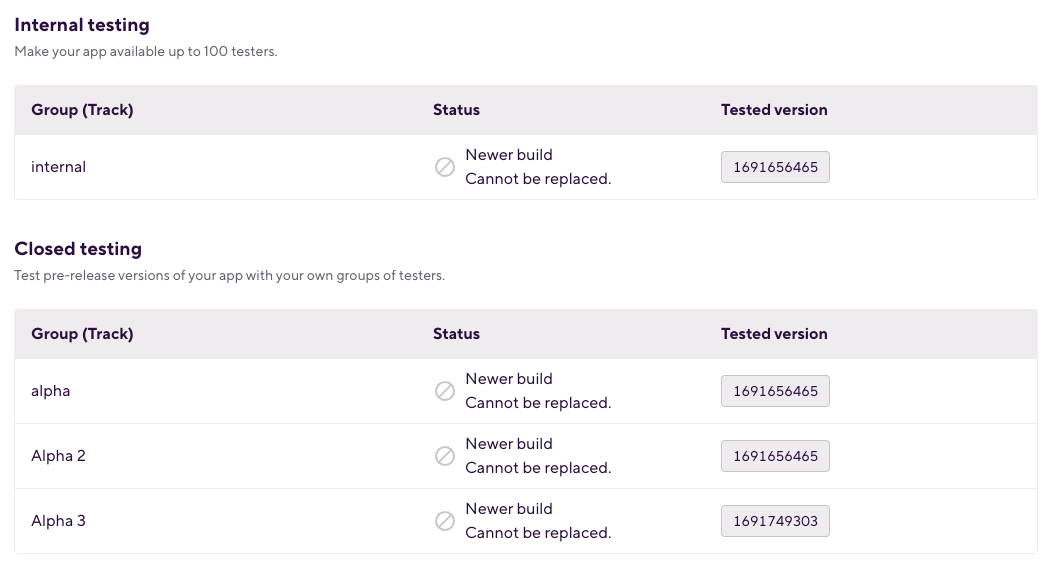Click the blocked icon in internal row

pyautogui.click(x=444, y=167)
